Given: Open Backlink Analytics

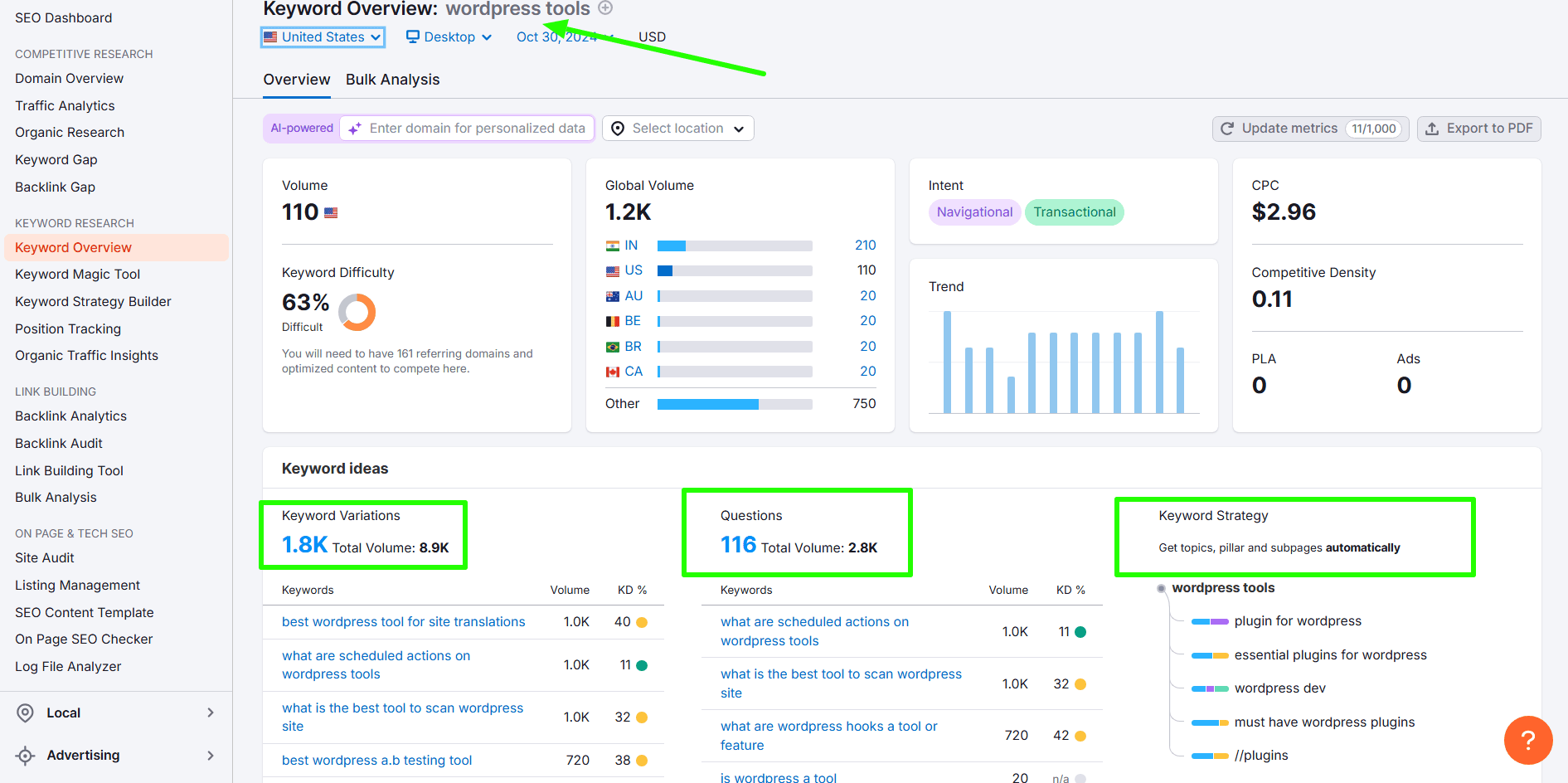Looking at the screenshot, I should [x=71, y=416].
